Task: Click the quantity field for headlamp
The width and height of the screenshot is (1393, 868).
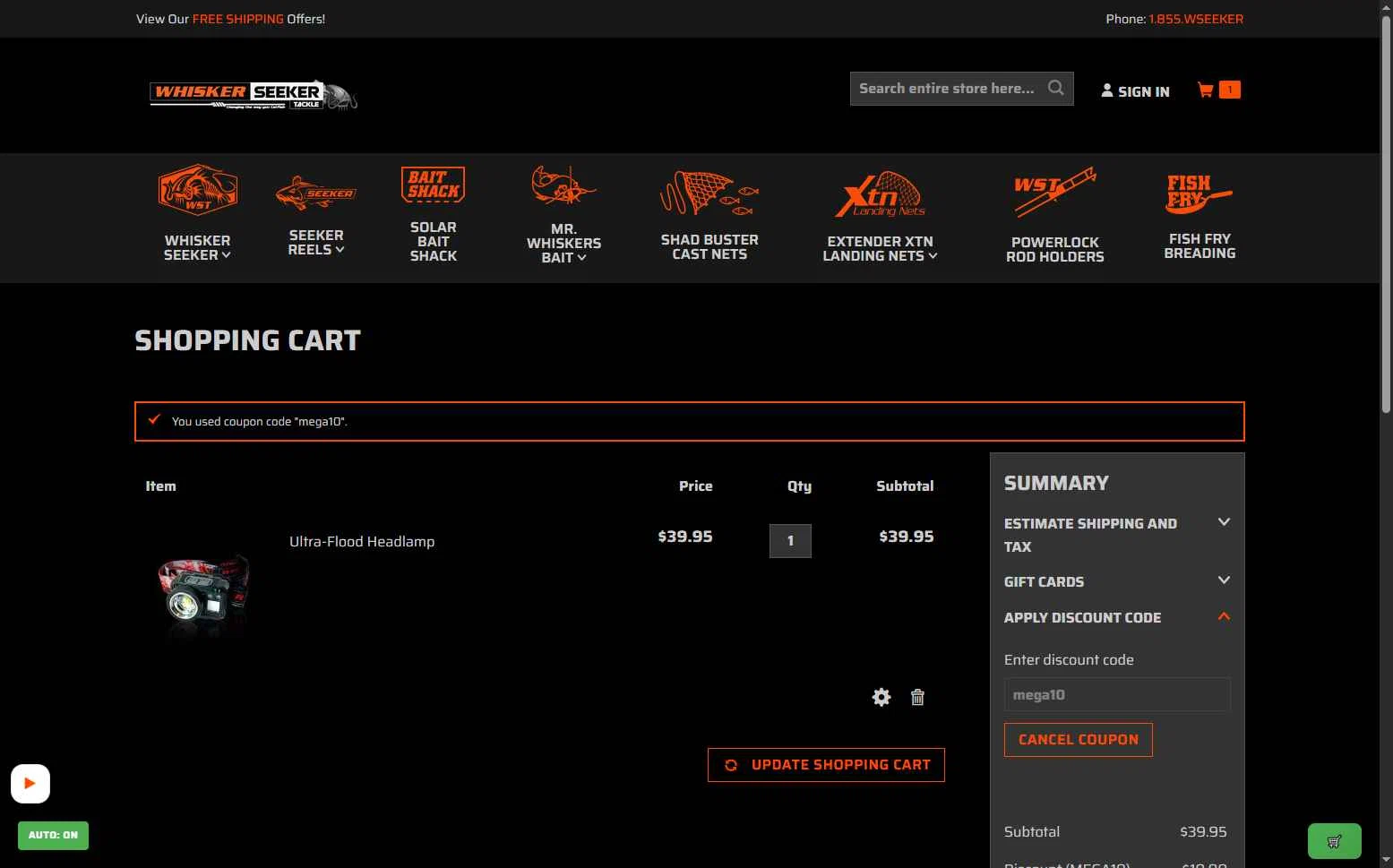Action: (790, 541)
